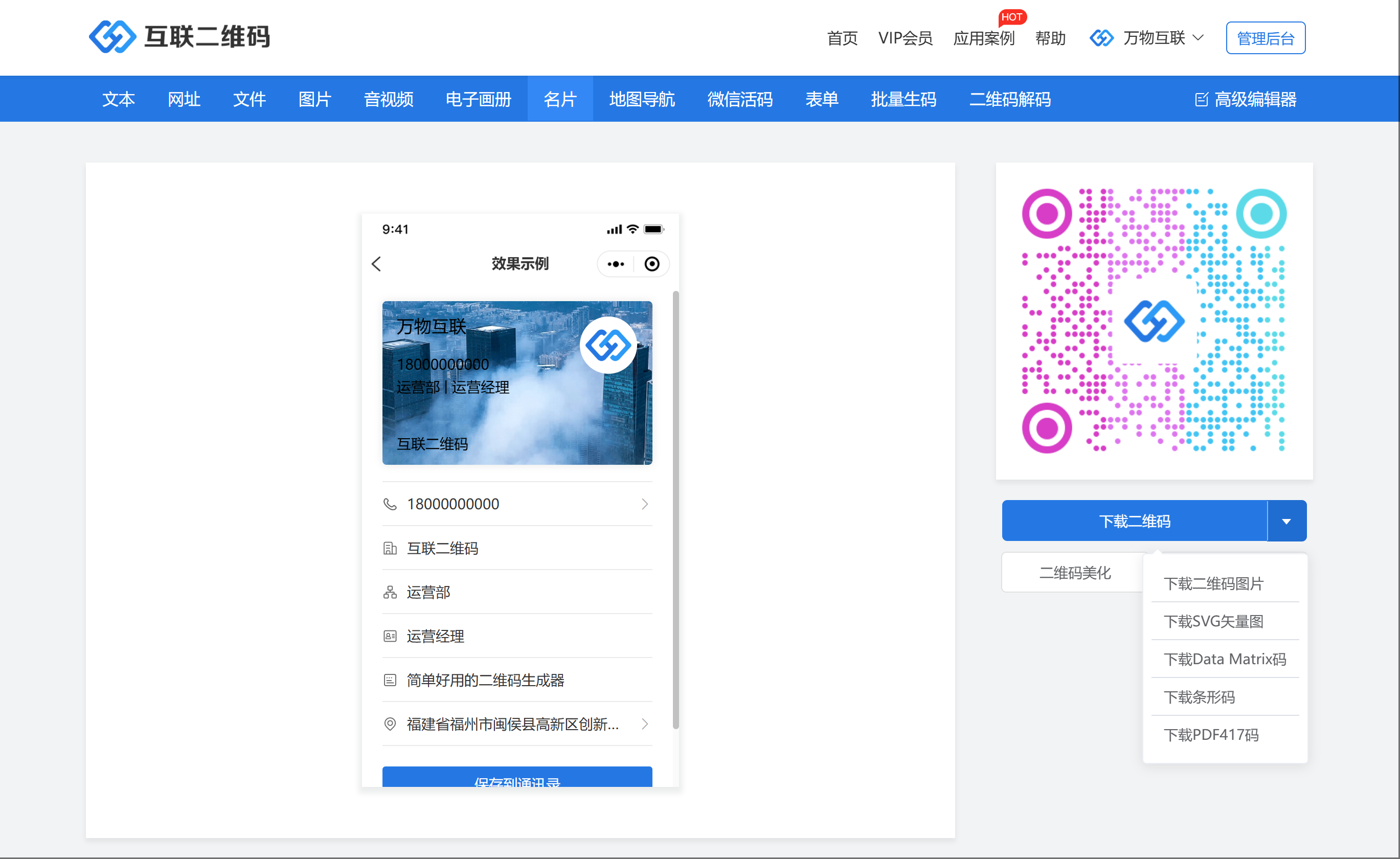The height and width of the screenshot is (859, 1400).
Task: Click 保存到通讯录 button in preview
Action: (x=517, y=777)
